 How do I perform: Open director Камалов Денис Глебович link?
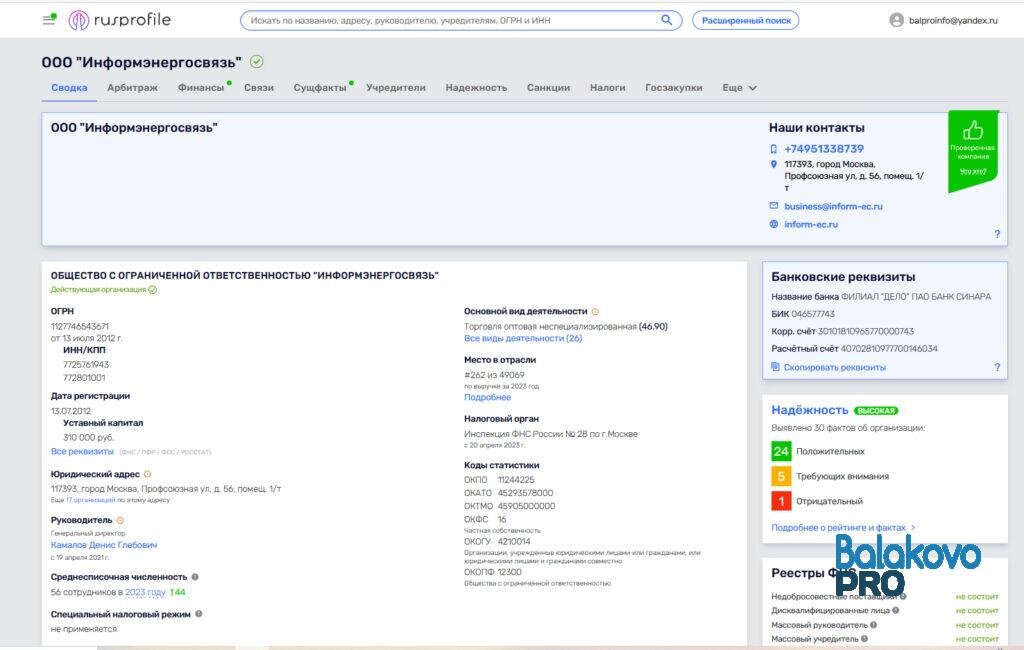(x=104, y=545)
